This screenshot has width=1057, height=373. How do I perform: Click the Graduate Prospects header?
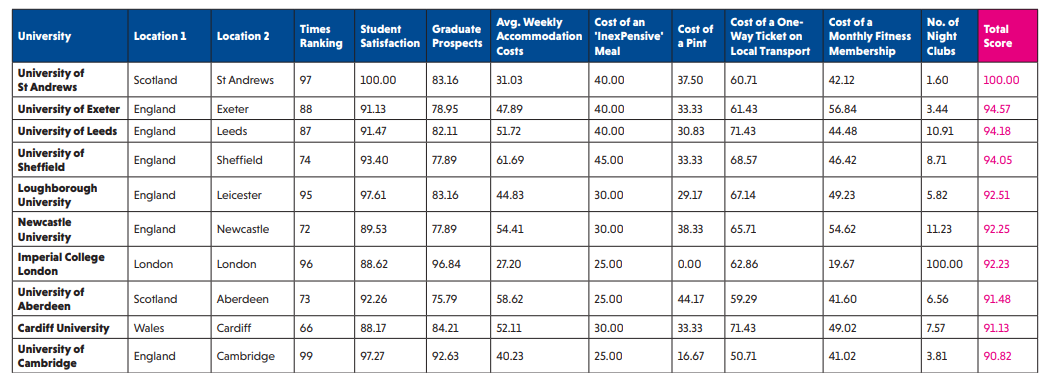point(458,36)
